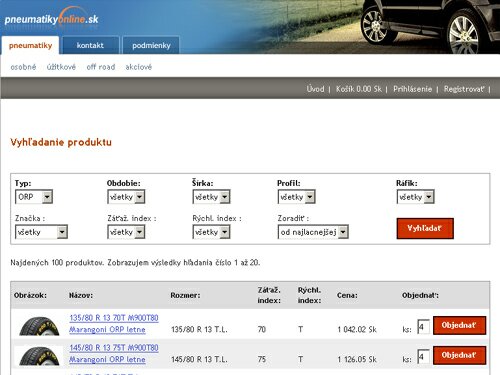Open the kontakt tab

pyautogui.click(x=90, y=45)
